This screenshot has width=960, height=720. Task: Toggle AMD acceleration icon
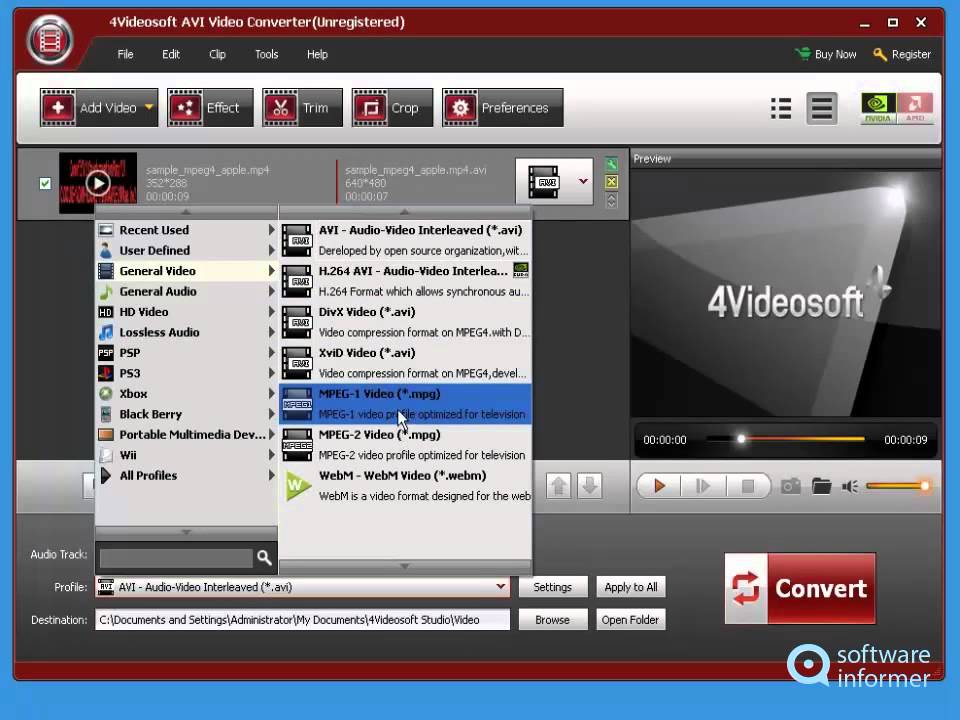915,108
